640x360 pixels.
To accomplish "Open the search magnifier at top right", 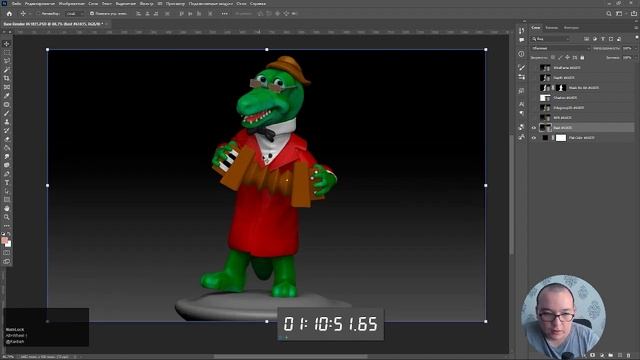I will pos(609,13).
